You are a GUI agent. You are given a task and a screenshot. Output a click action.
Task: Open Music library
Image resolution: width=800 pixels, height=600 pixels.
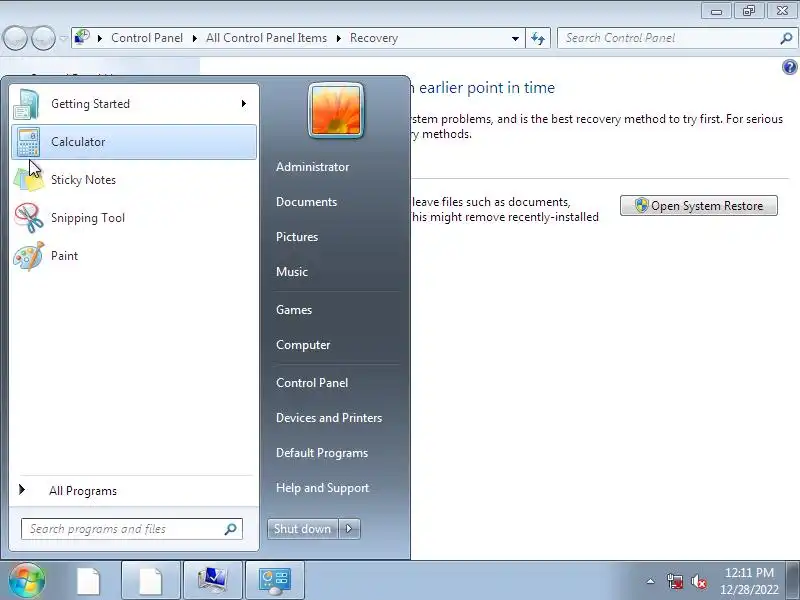coord(292,272)
